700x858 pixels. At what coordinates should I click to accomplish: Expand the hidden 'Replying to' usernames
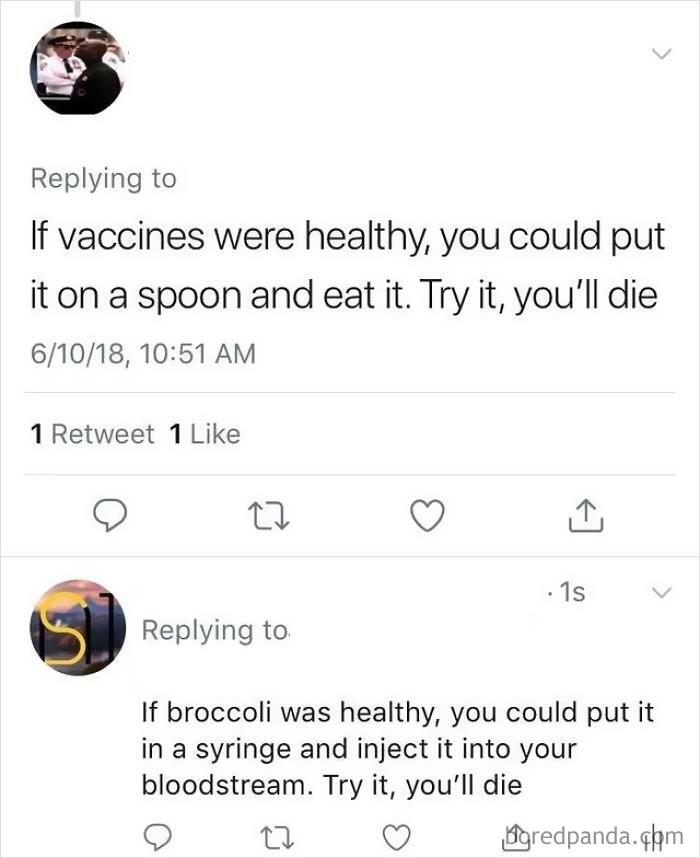click(x=104, y=178)
